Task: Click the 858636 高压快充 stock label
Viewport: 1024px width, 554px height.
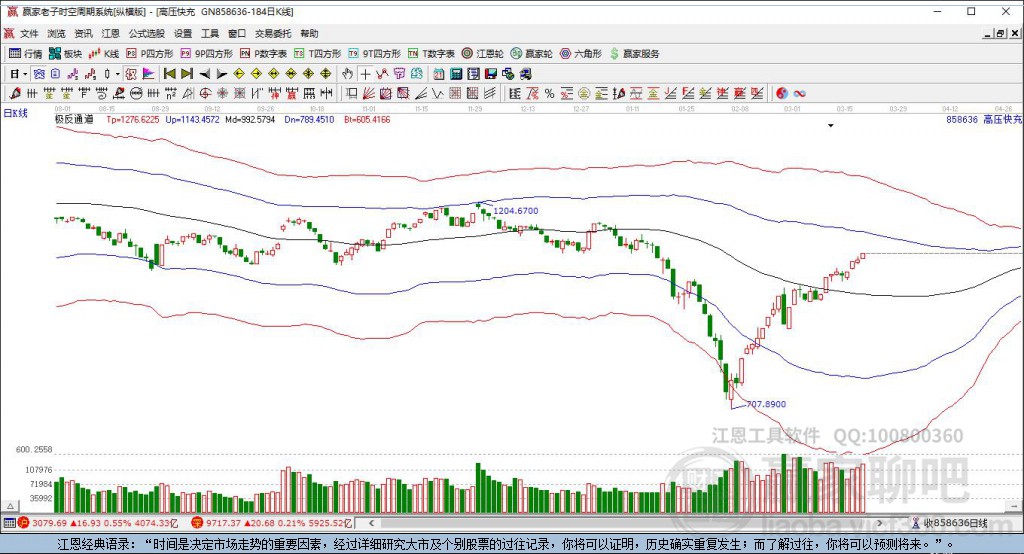Action: (x=984, y=120)
